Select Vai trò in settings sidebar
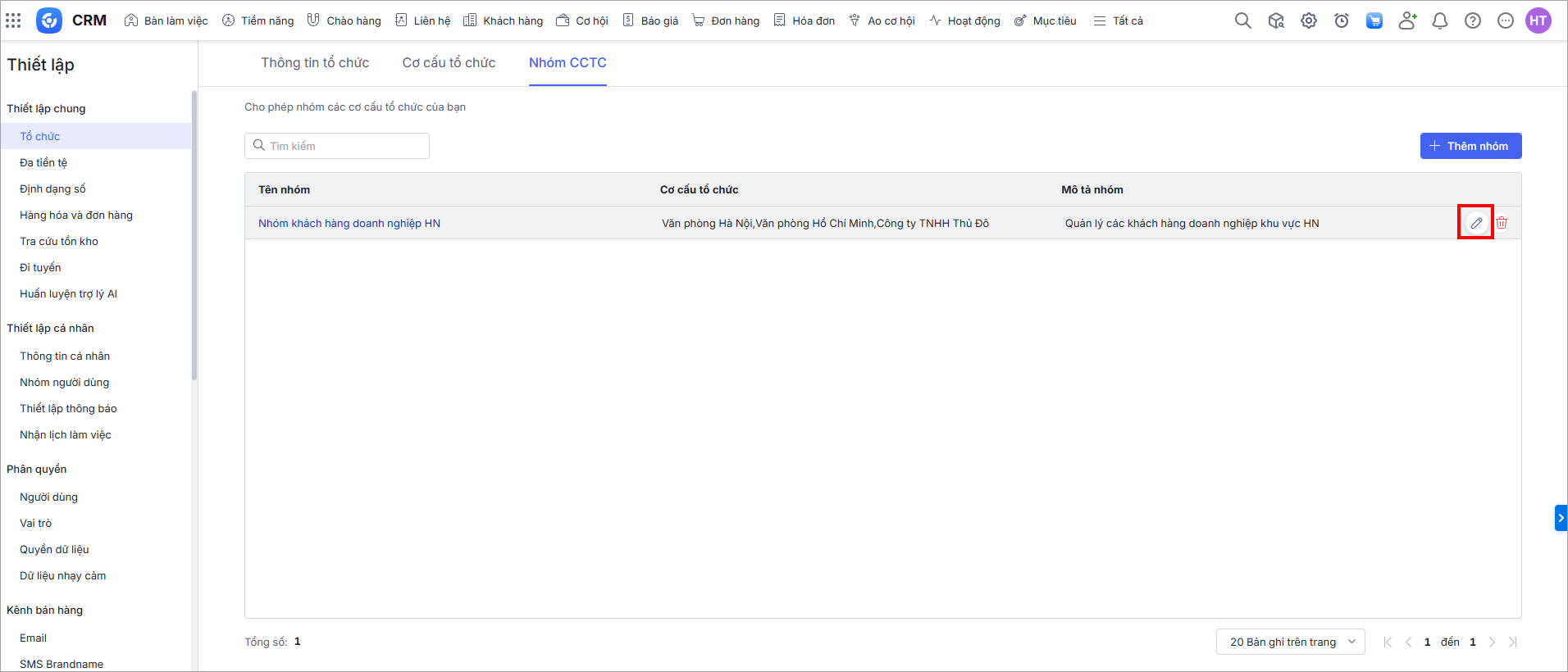 [x=36, y=523]
